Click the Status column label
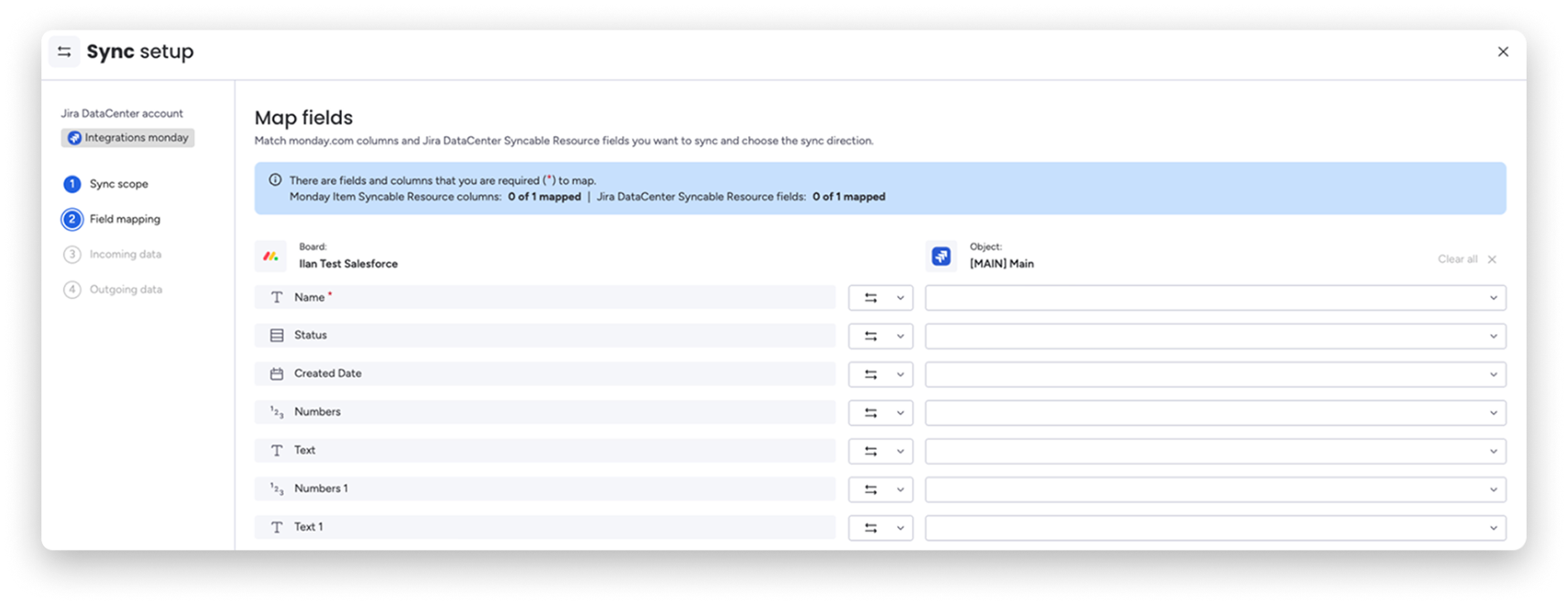 (x=311, y=335)
